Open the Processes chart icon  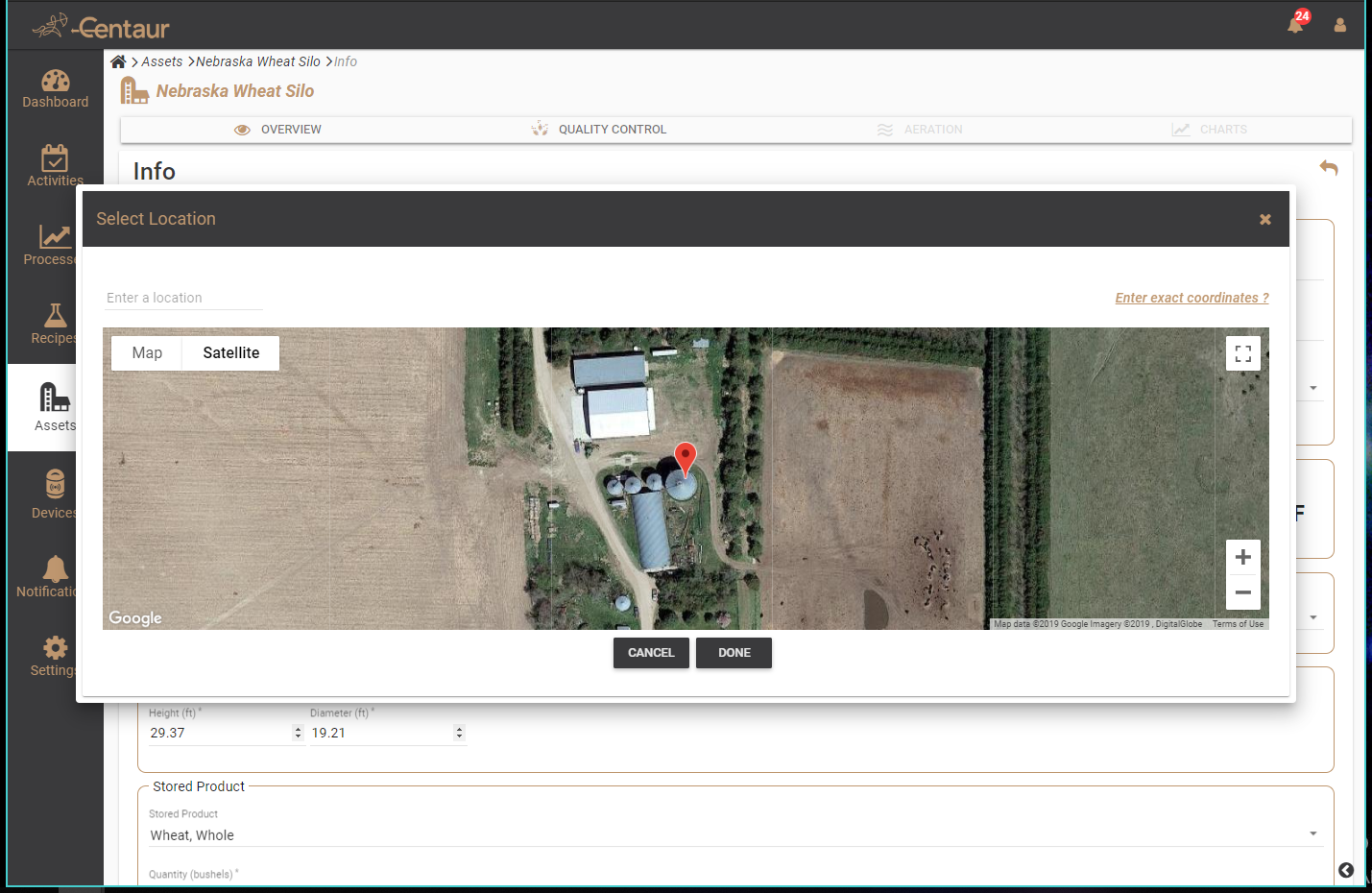coord(54,236)
